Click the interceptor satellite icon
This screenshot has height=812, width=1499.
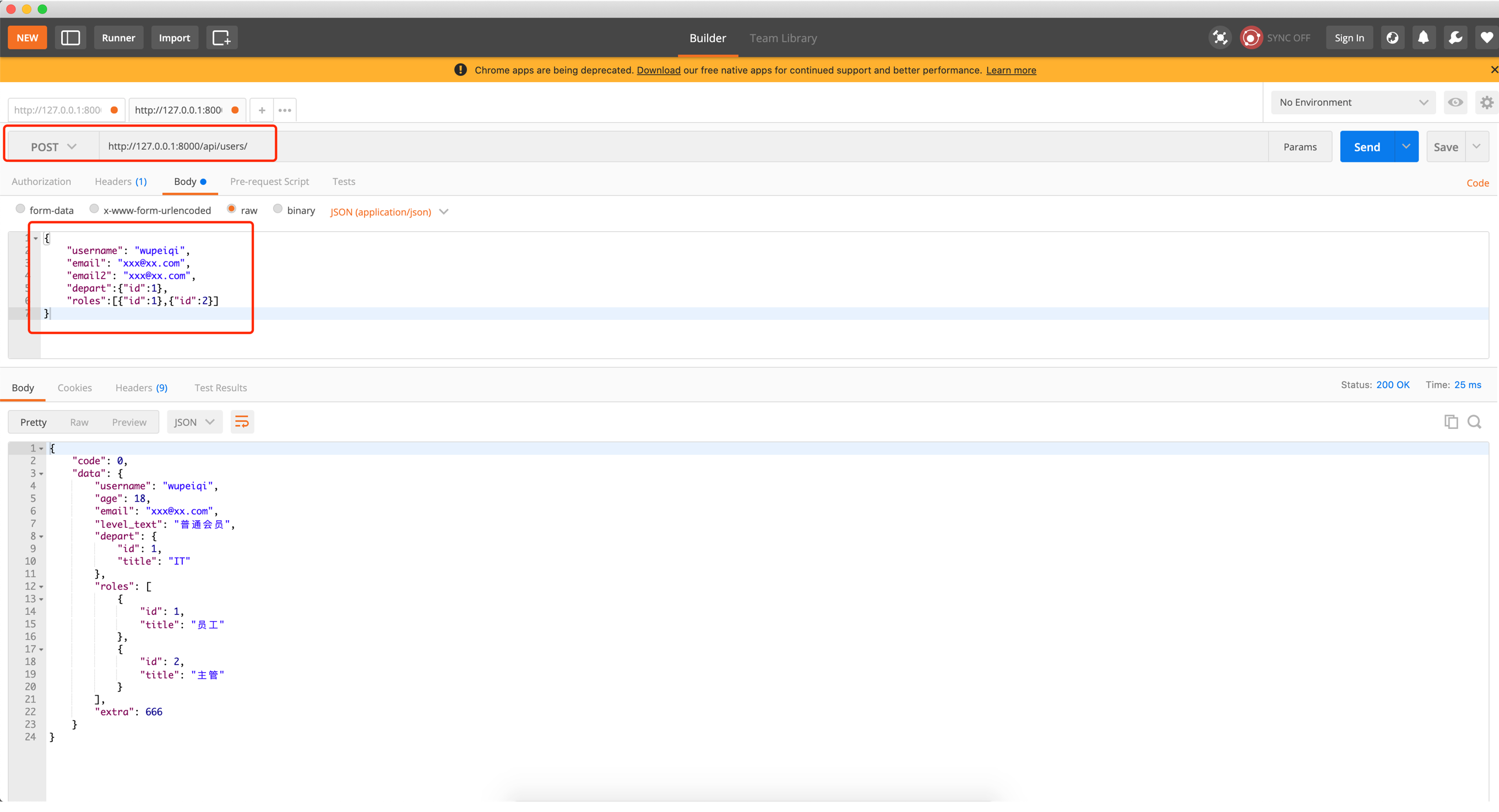pyautogui.click(x=1220, y=38)
